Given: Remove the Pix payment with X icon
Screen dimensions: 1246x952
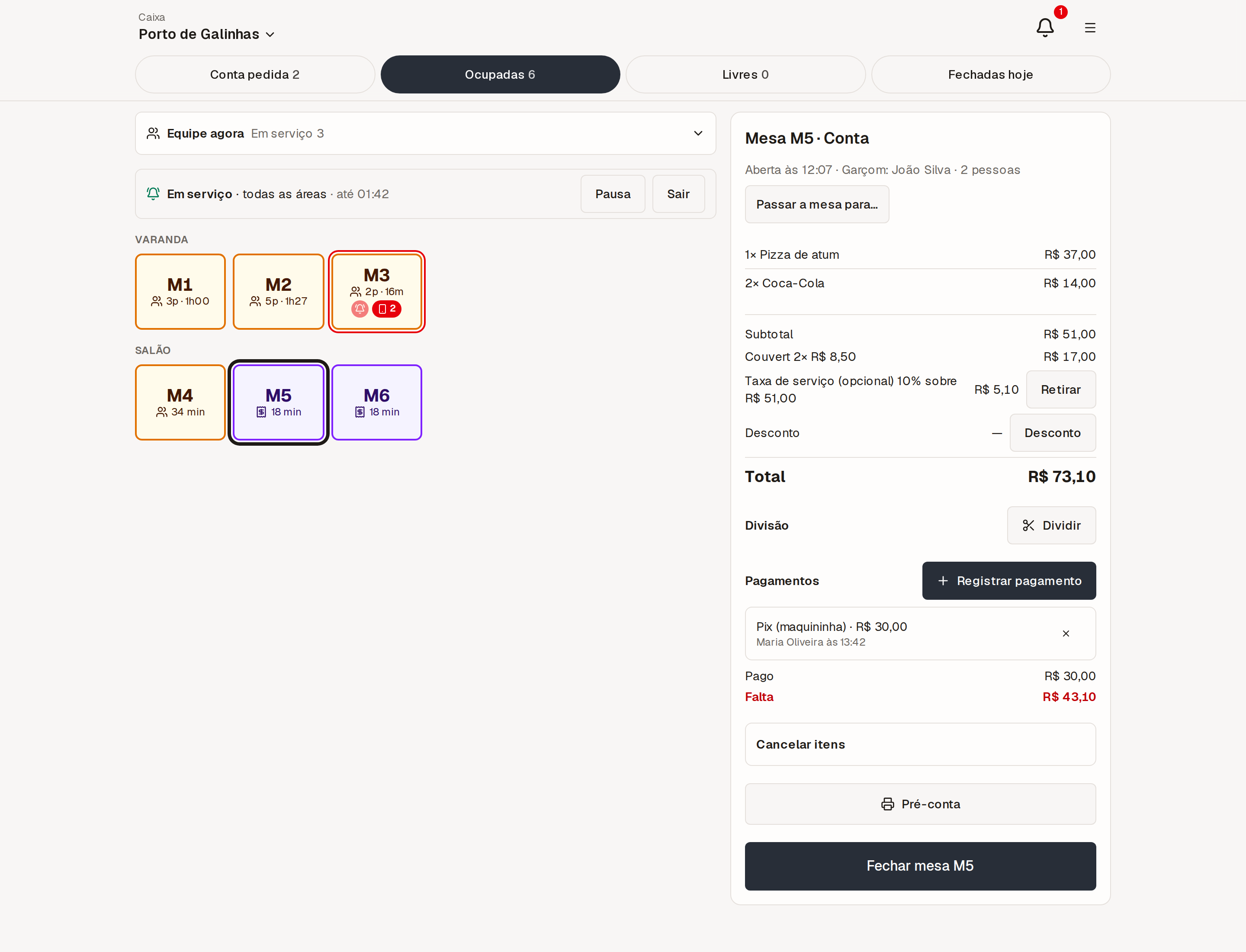Looking at the screenshot, I should coord(1066,634).
